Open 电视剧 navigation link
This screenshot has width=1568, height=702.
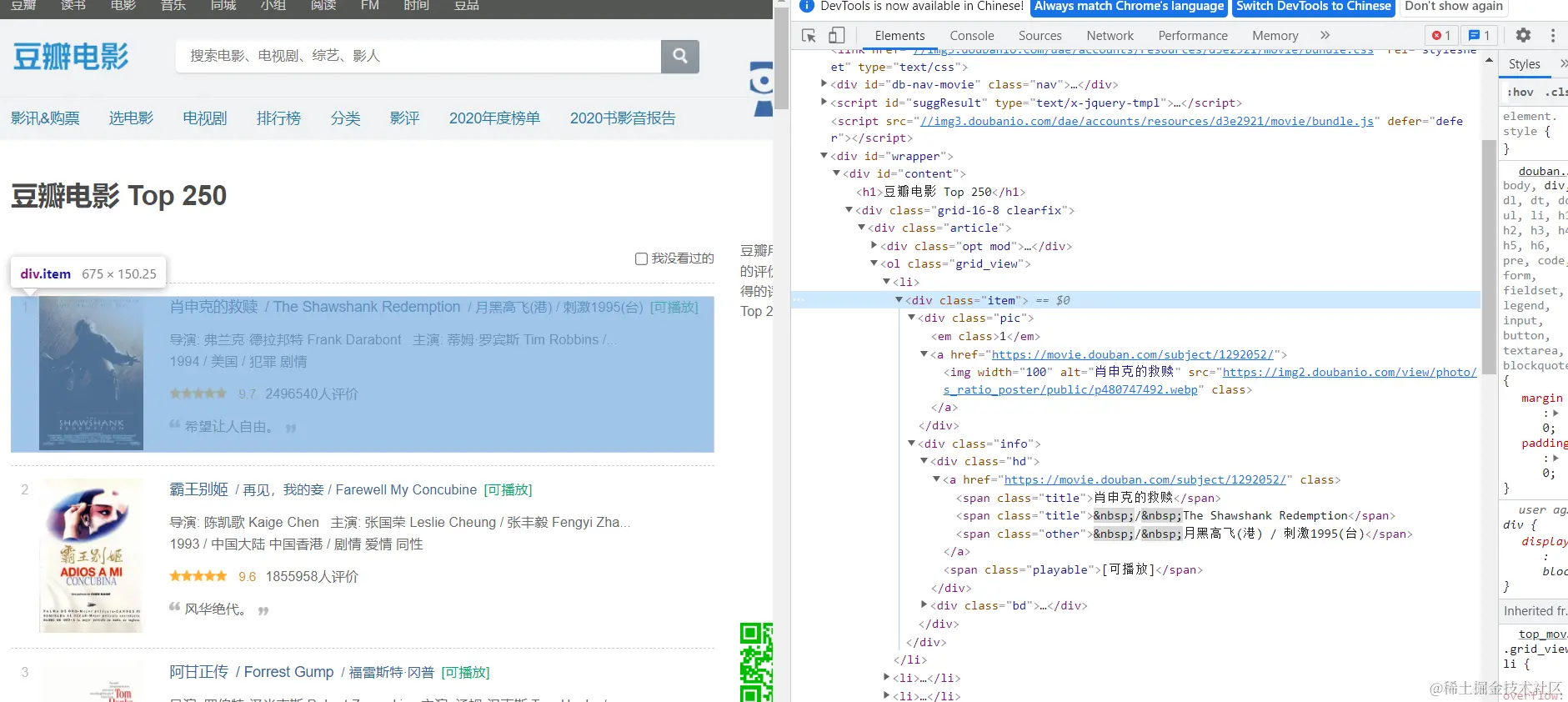tap(205, 118)
